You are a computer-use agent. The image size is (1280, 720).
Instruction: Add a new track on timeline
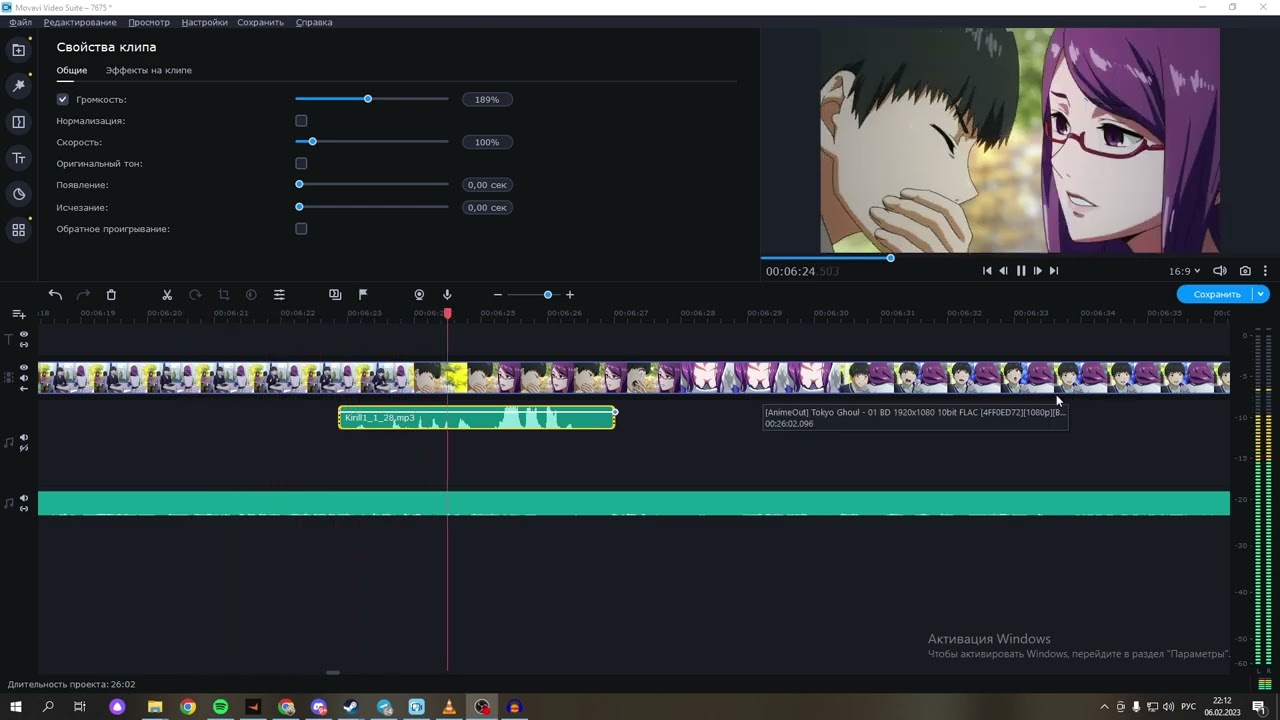point(18,314)
